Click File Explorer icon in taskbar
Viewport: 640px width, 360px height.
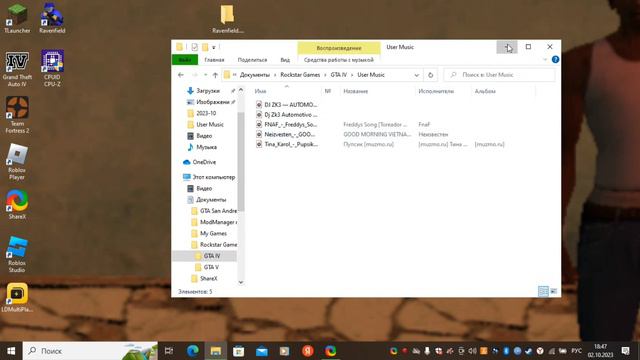[216, 351]
